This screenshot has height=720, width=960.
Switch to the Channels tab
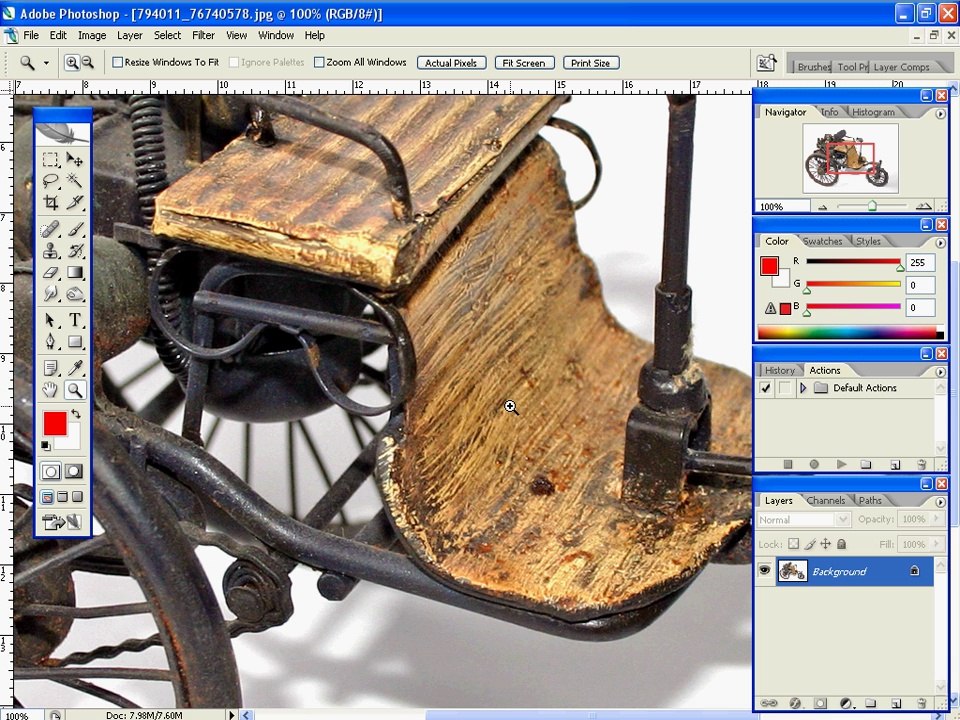click(825, 500)
